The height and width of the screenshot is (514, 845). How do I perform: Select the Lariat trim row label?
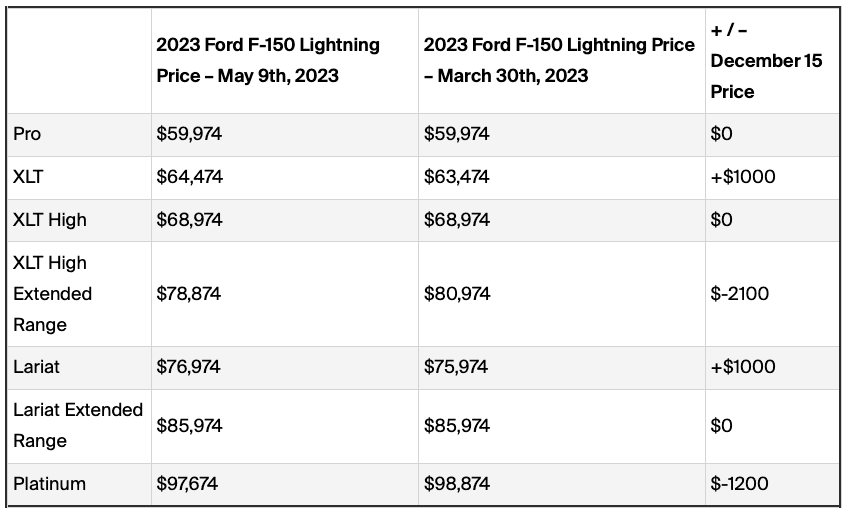[36, 367]
